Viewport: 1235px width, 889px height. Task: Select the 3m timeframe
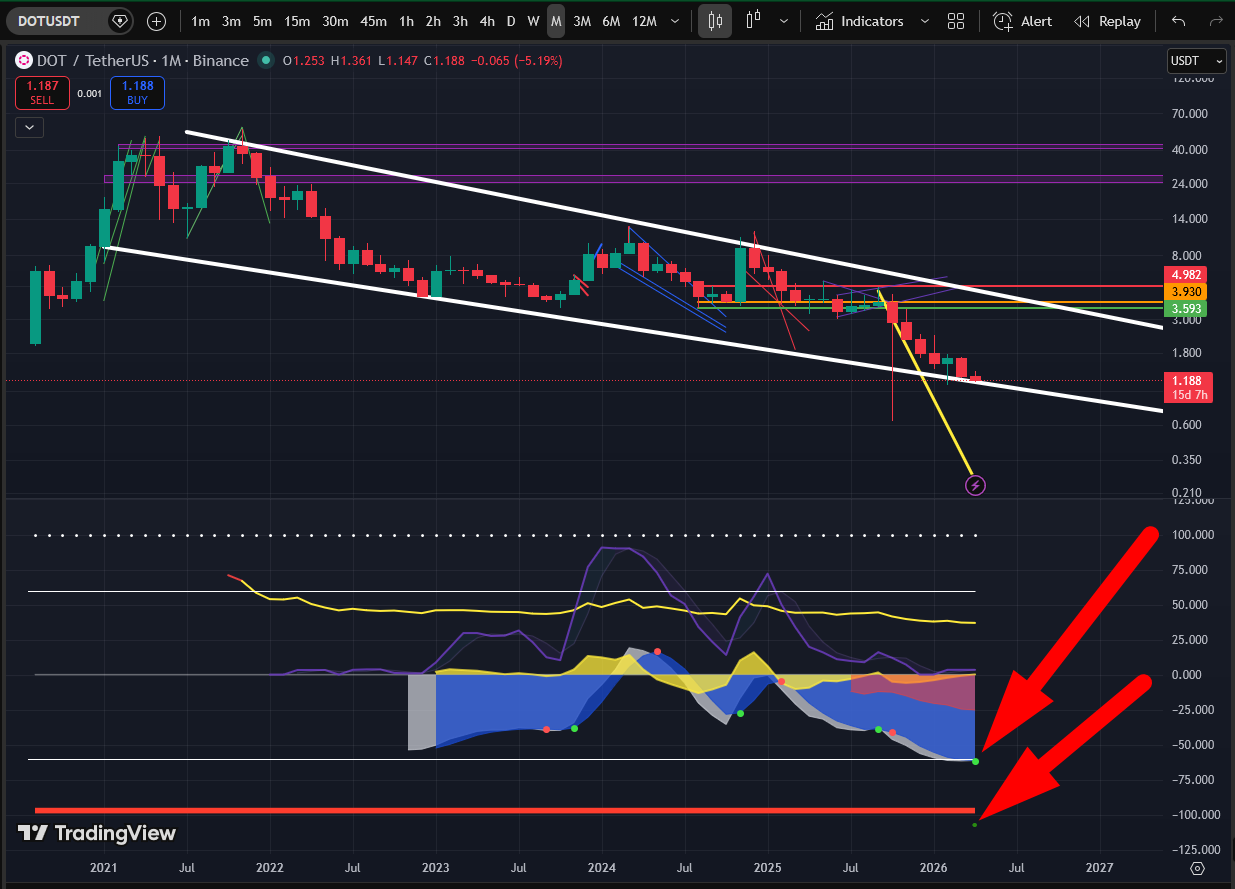pos(231,21)
